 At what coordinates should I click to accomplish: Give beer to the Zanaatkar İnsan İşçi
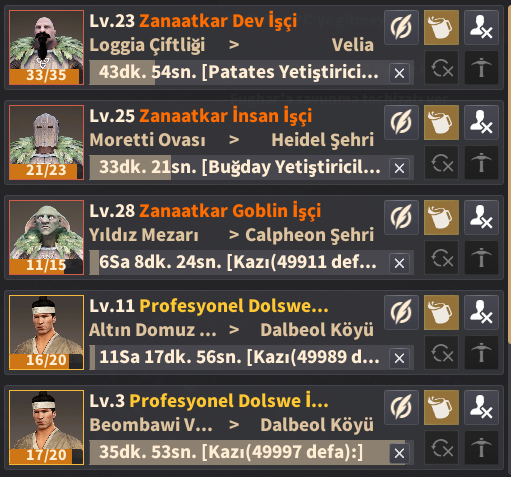(441, 122)
